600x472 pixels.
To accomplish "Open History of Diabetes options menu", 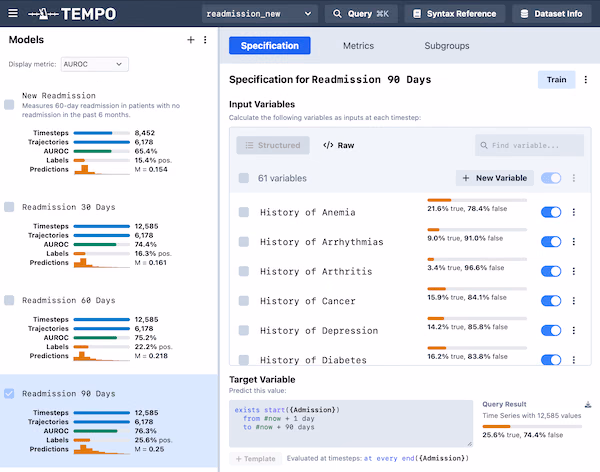I will [x=574, y=360].
